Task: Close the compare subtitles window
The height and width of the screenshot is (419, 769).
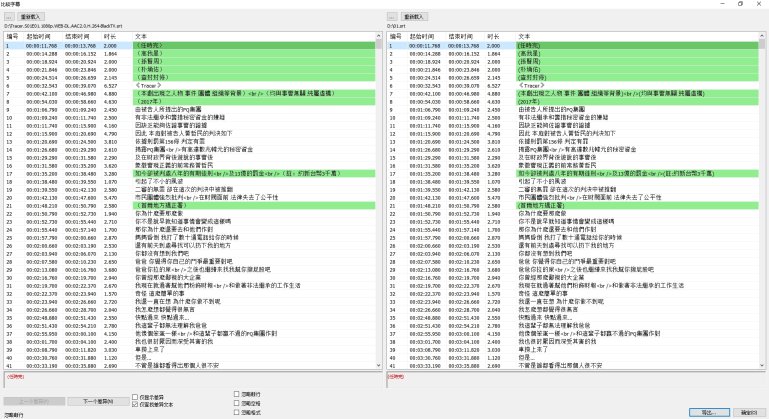Action: tap(759, 4)
